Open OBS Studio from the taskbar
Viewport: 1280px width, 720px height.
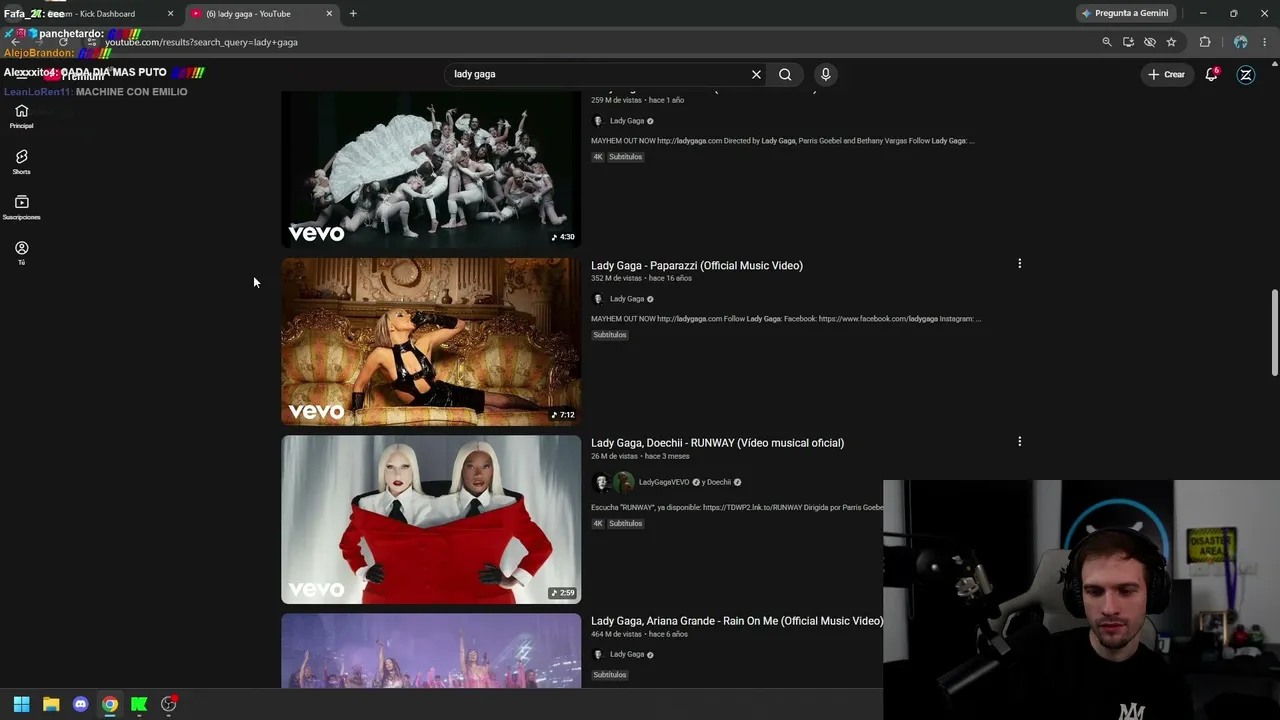168,704
